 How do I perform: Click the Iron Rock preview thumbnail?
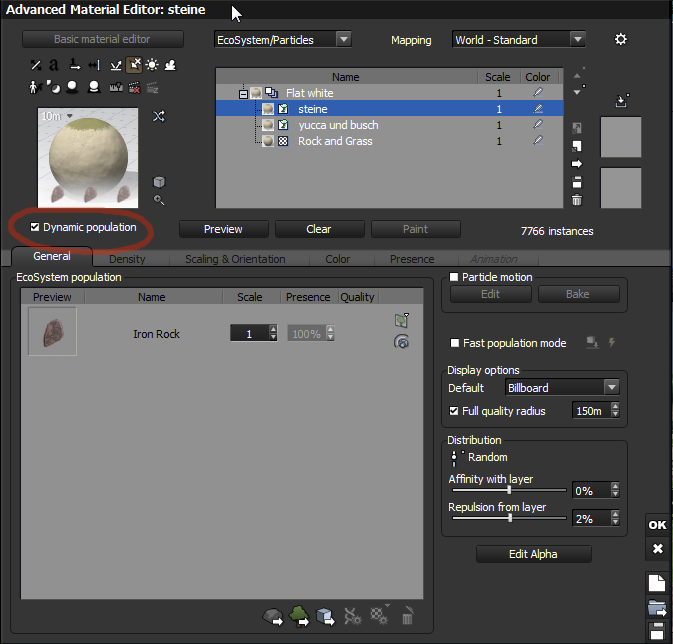coord(52,331)
